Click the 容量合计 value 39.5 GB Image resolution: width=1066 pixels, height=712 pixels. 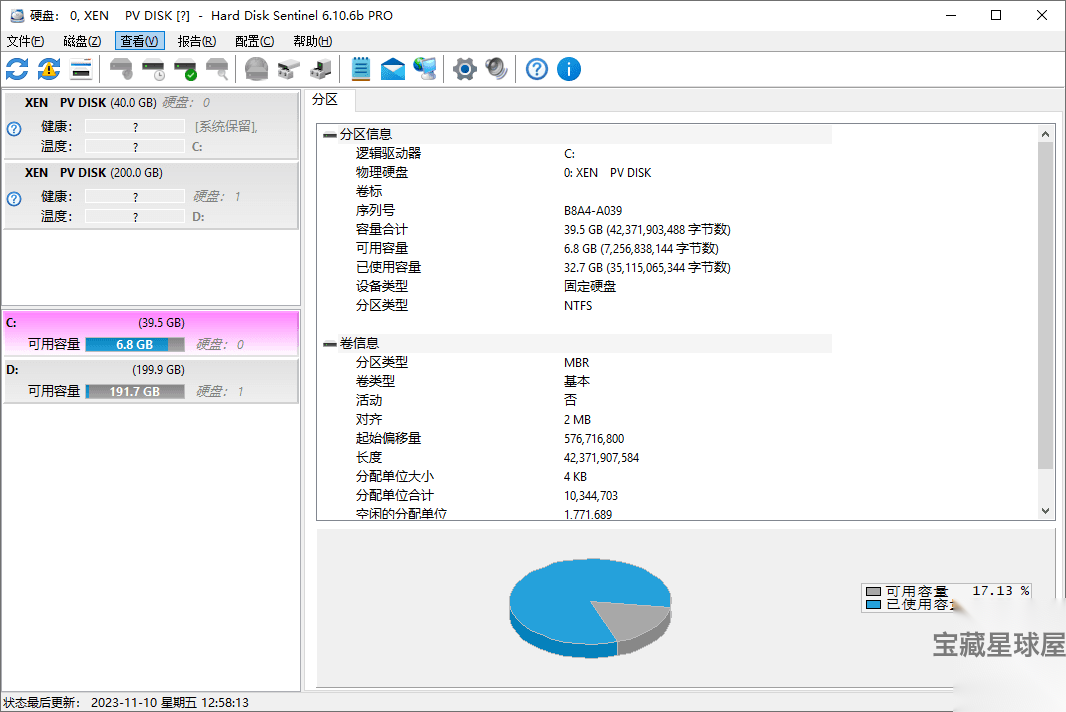pos(647,230)
